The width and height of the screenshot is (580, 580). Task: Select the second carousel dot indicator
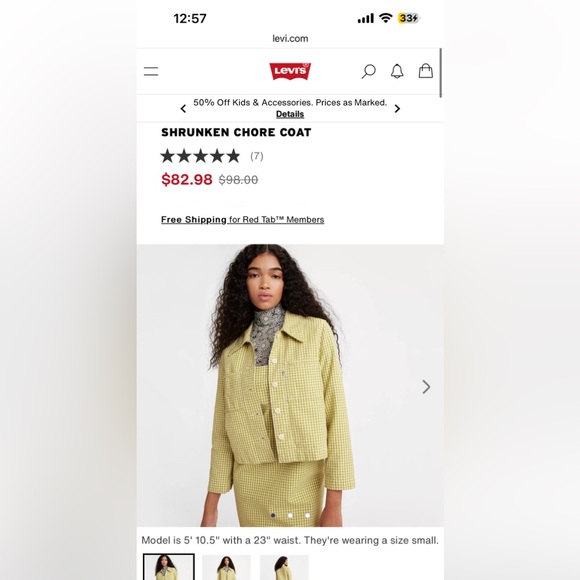(290, 515)
